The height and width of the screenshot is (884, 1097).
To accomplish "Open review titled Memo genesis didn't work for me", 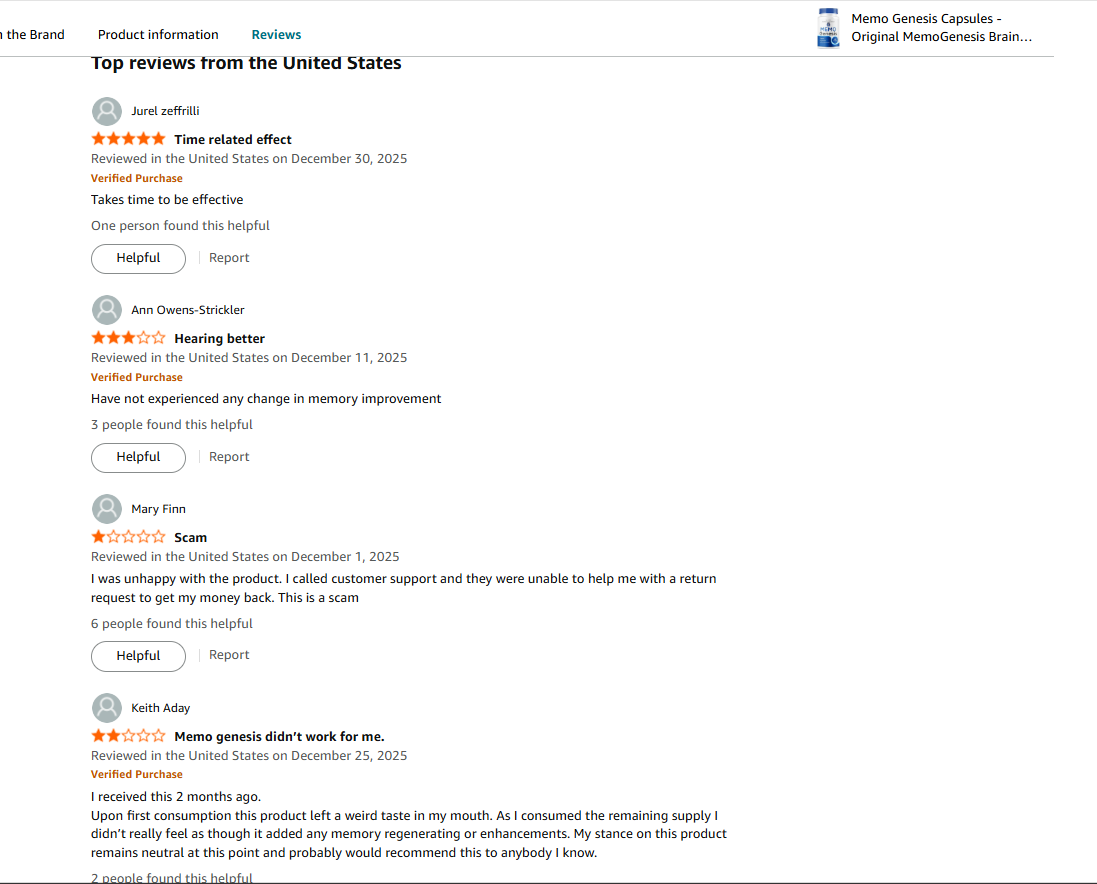I will pyautogui.click(x=279, y=737).
